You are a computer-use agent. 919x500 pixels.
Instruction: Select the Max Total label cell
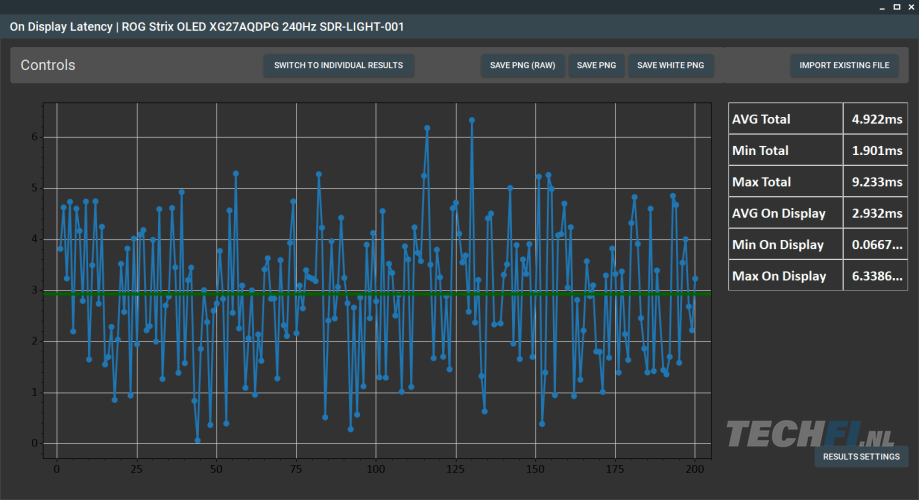tap(785, 182)
